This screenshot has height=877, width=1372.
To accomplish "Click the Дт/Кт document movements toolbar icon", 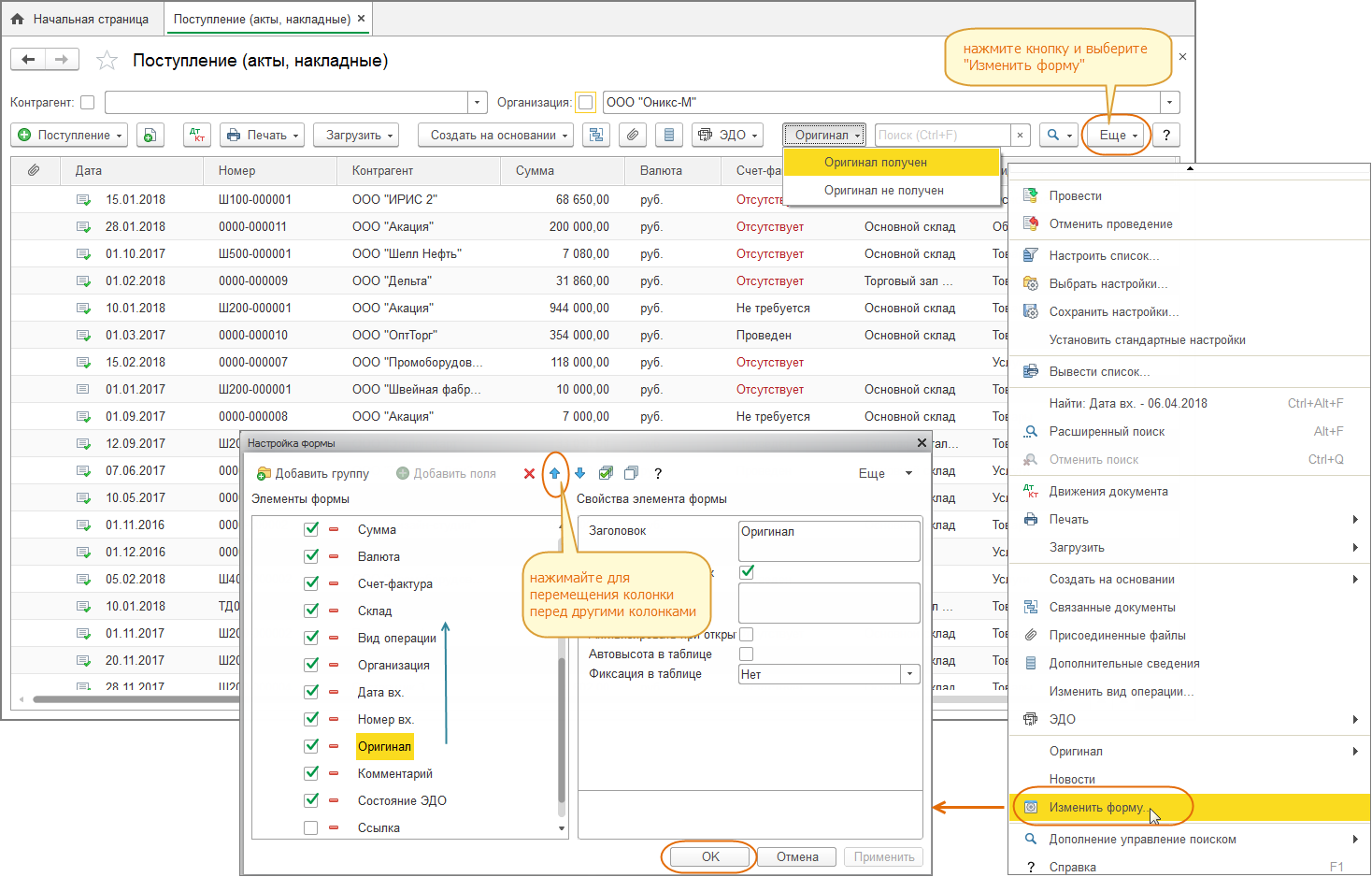I will coord(197,135).
